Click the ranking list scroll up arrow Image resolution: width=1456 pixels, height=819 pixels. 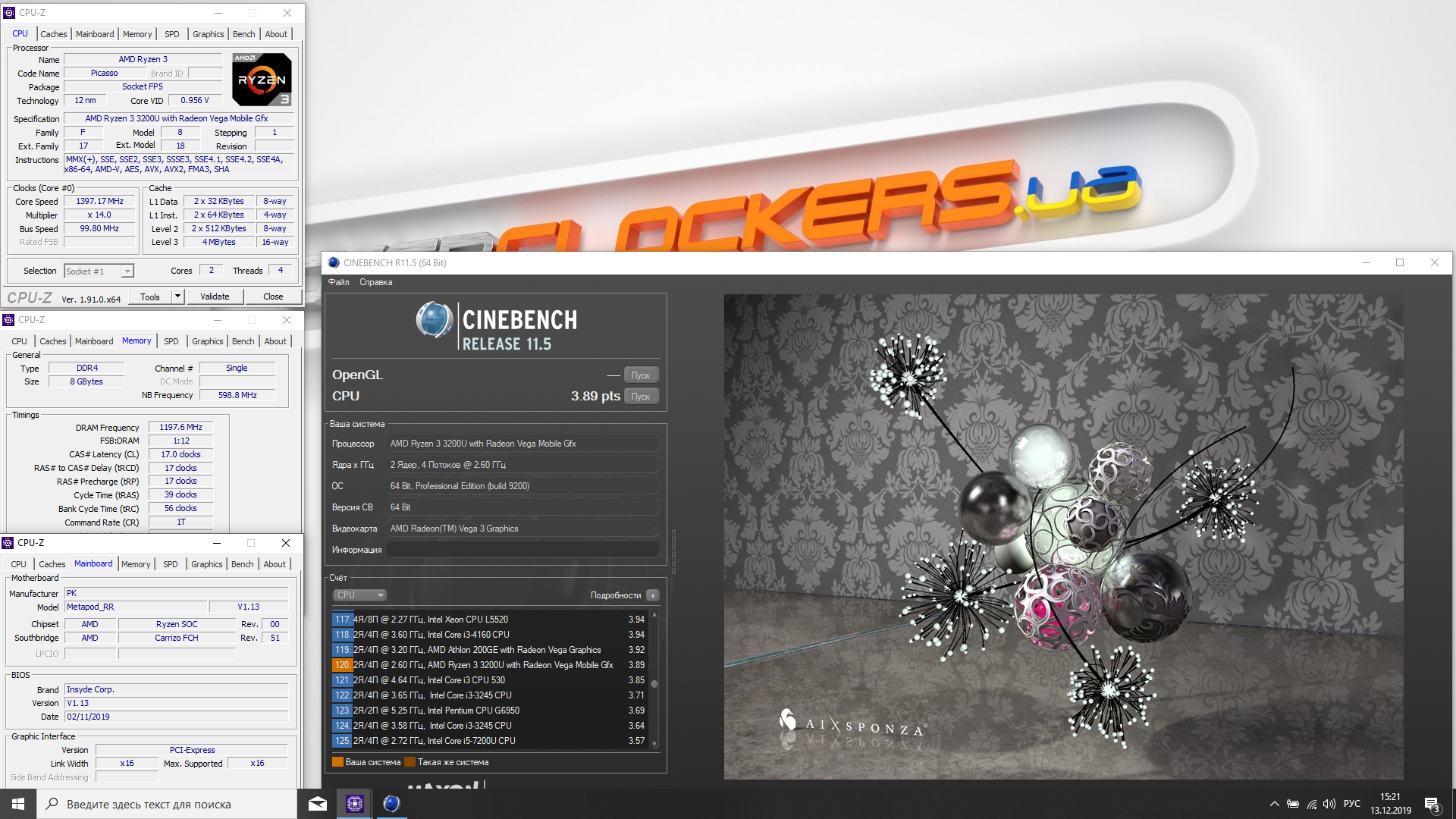(x=654, y=615)
